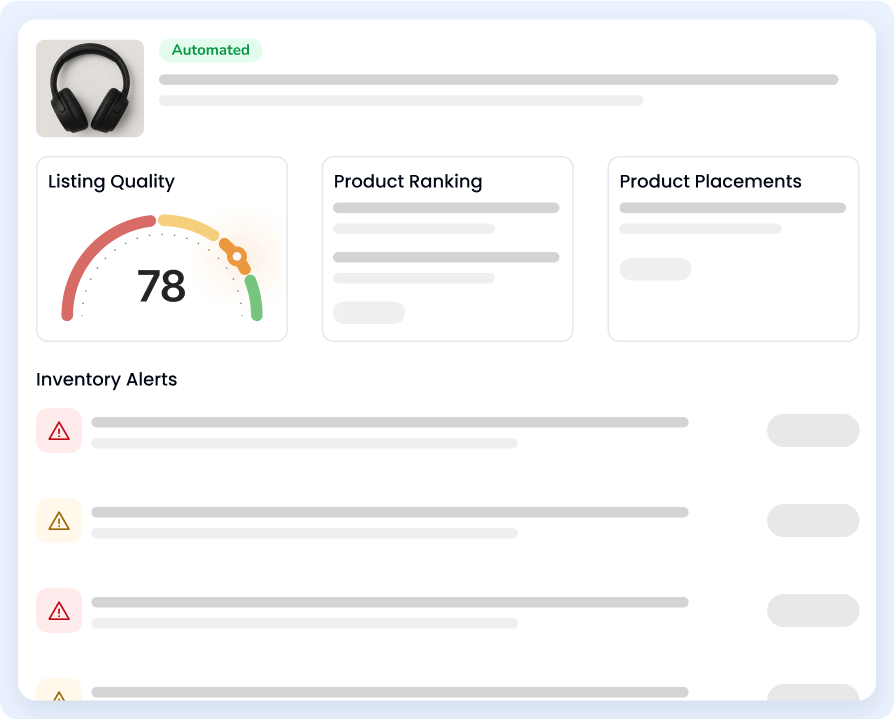Click the yellow segment of the gauge
The width and height of the screenshot is (894, 719).
189,225
